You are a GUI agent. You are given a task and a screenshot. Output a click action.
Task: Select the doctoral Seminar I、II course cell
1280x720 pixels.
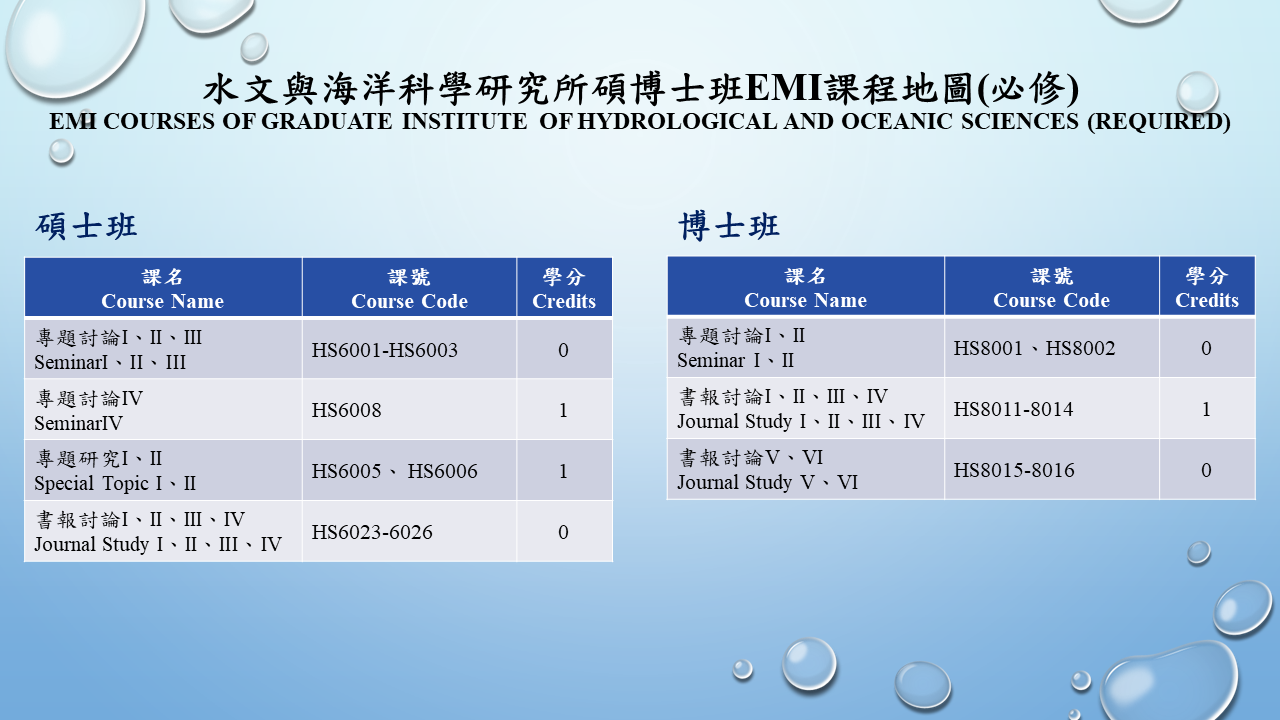pos(806,348)
